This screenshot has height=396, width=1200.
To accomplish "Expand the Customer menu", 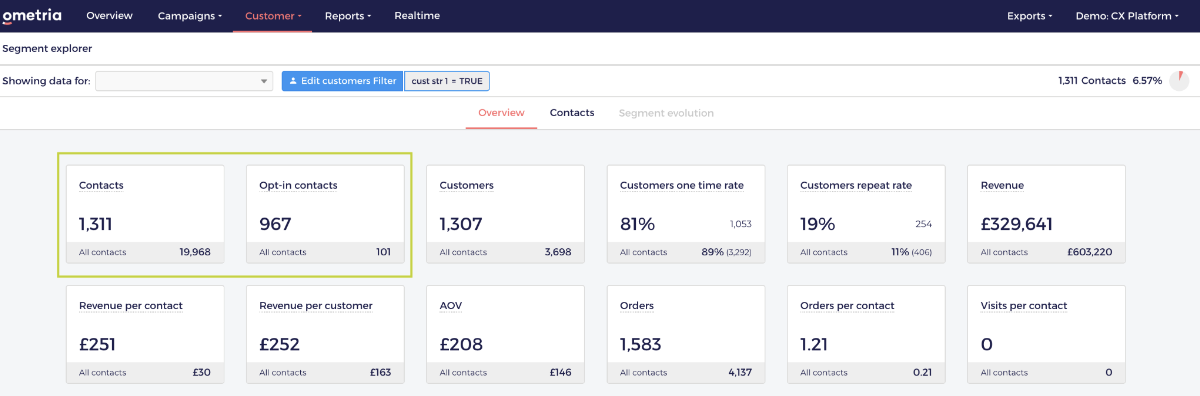I will coord(273,16).
